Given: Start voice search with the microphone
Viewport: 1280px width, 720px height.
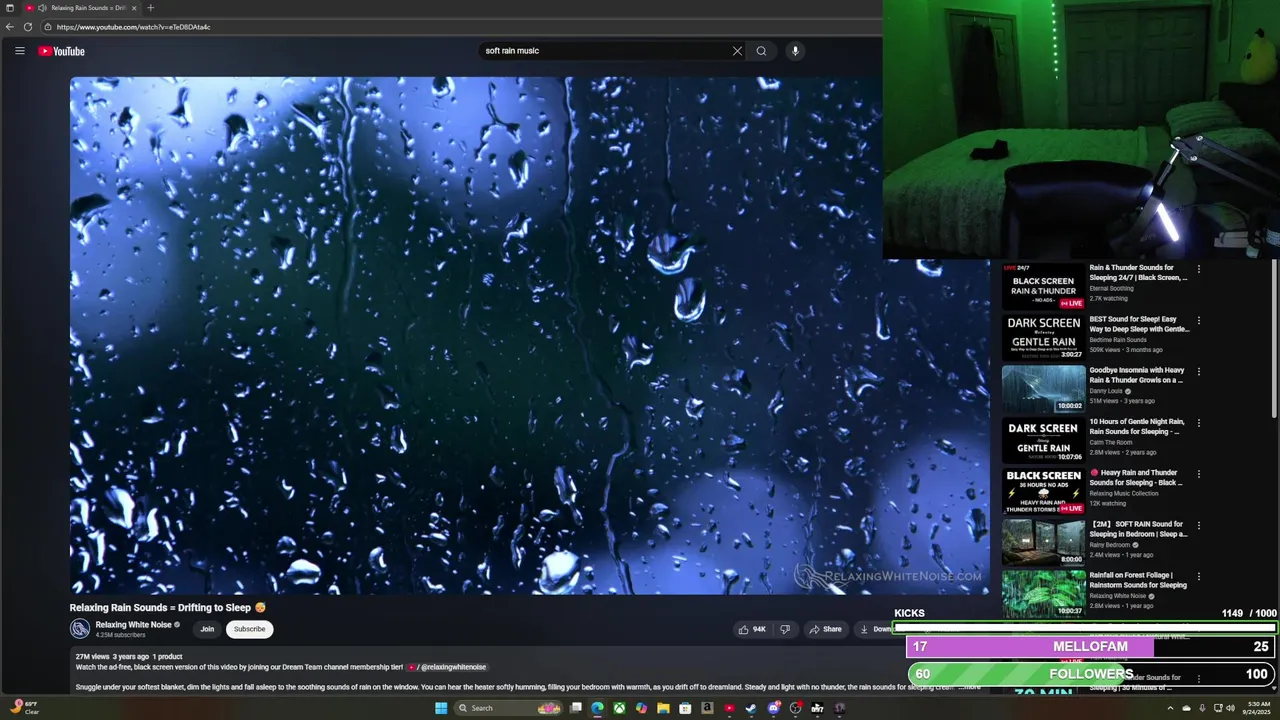Looking at the screenshot, I should (x=795, y=51).
